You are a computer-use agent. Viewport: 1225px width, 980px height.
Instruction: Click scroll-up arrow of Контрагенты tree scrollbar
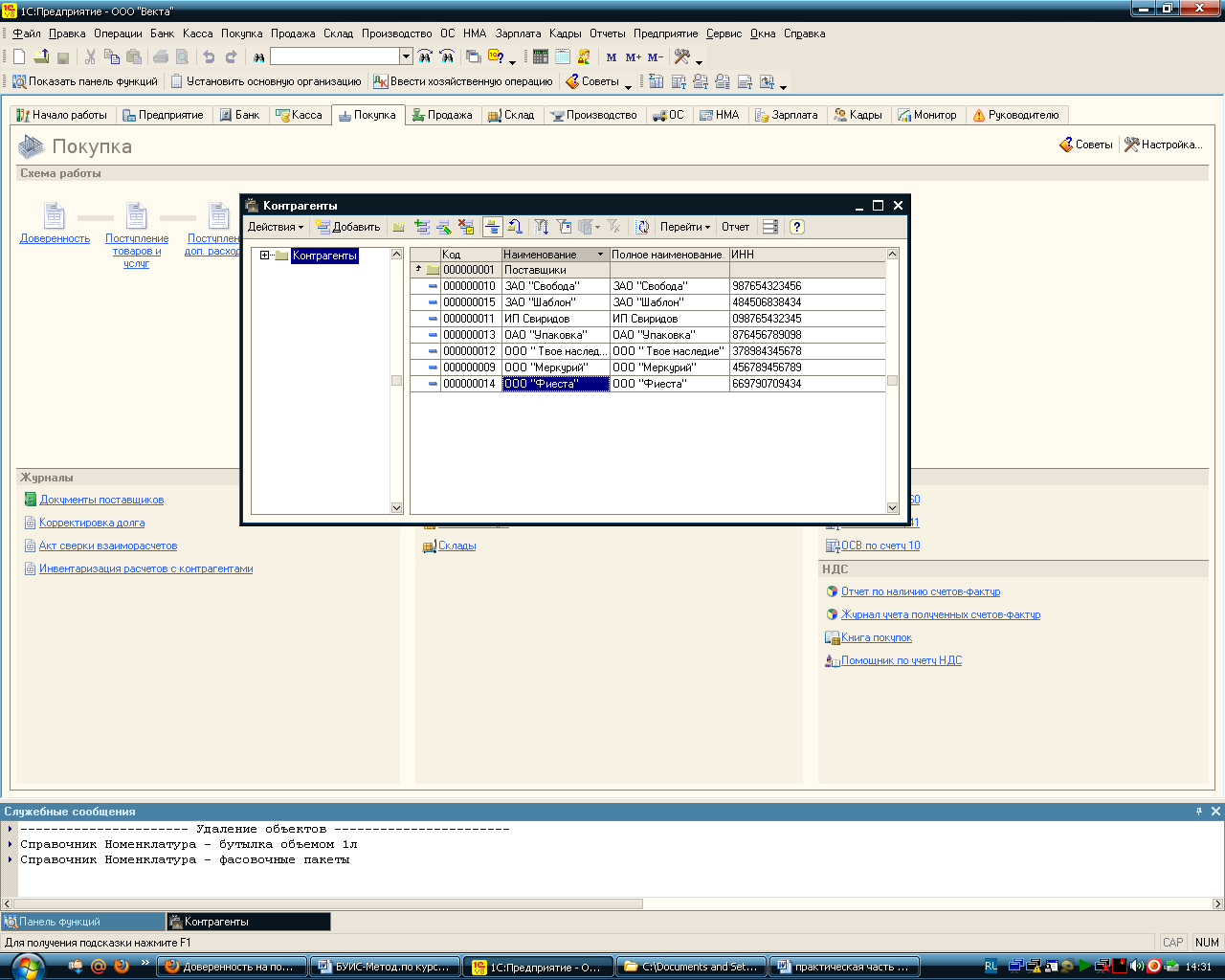[x=396, y=255]
